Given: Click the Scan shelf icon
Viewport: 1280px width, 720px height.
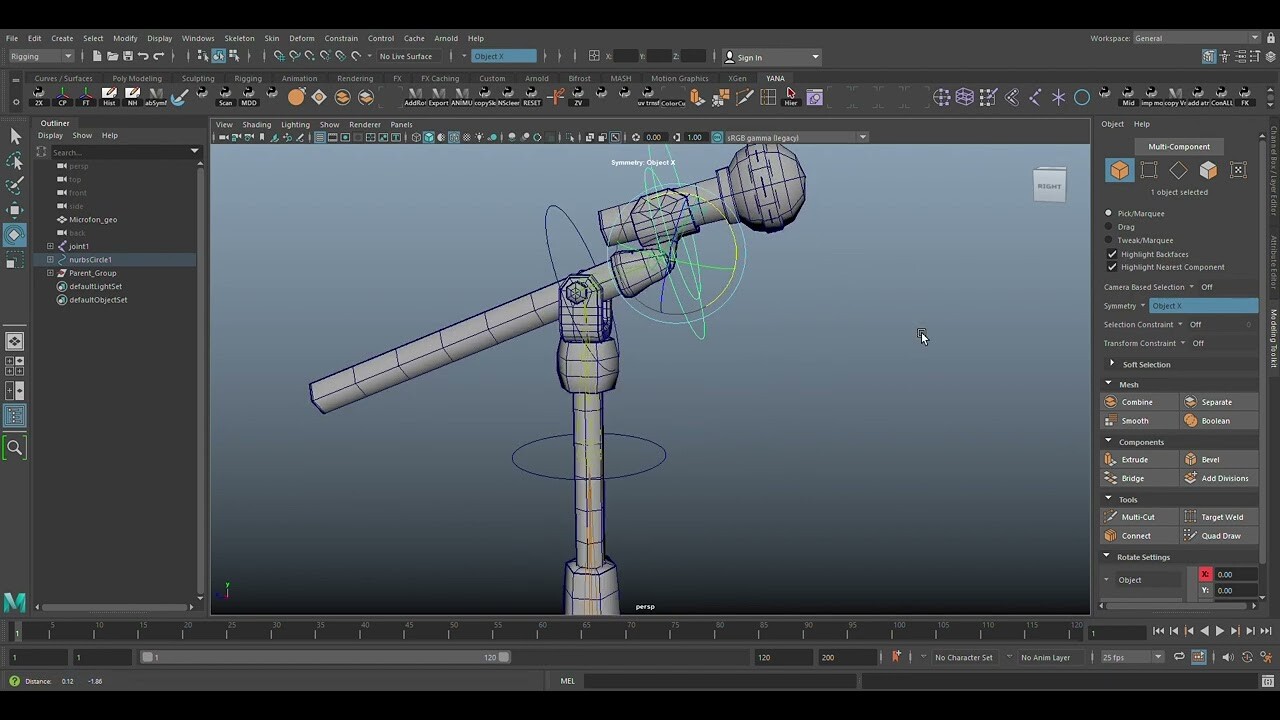Looking at the screenshot, I should 225,96.
